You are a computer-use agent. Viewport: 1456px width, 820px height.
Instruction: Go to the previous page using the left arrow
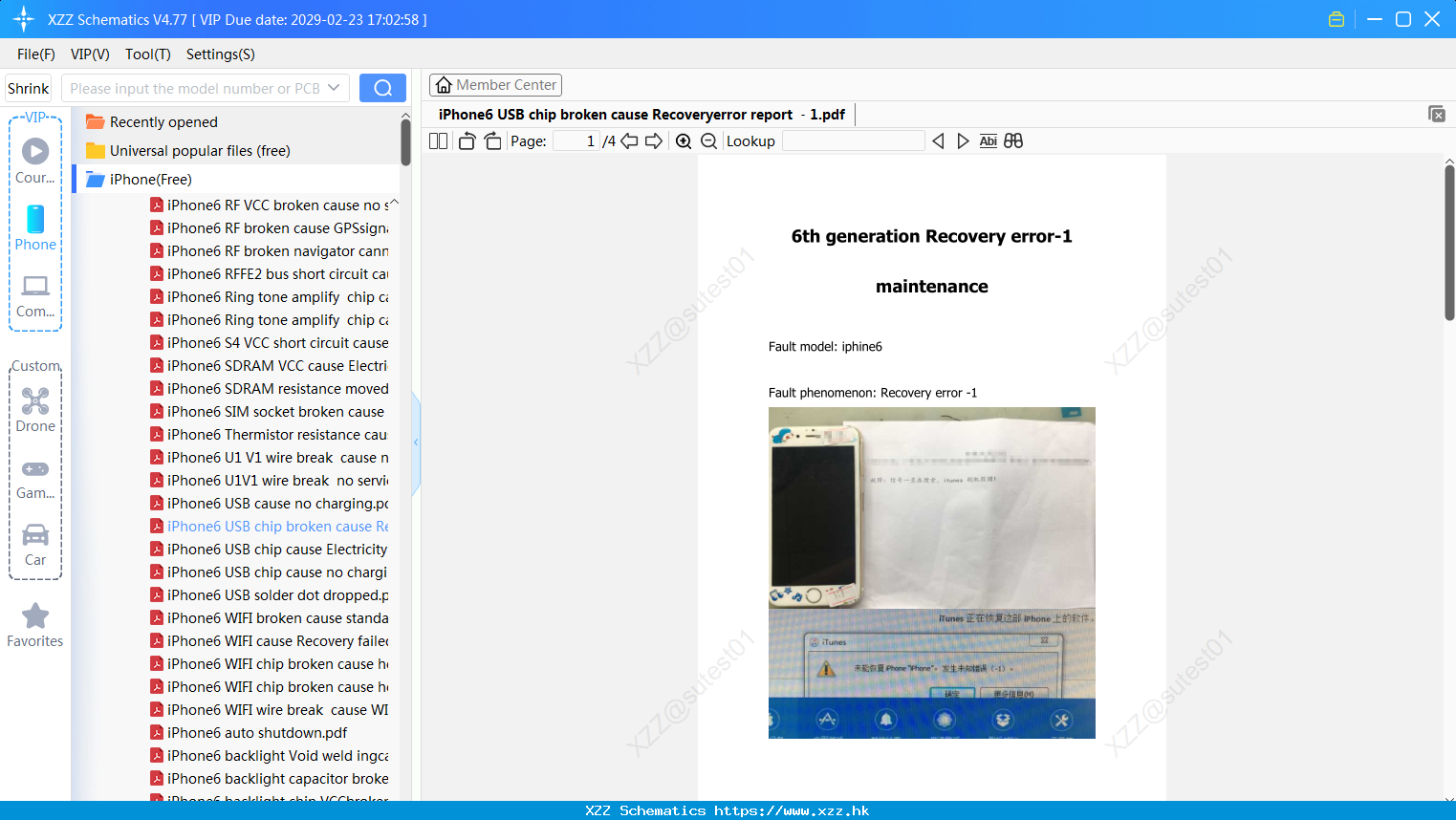(629, 141)
